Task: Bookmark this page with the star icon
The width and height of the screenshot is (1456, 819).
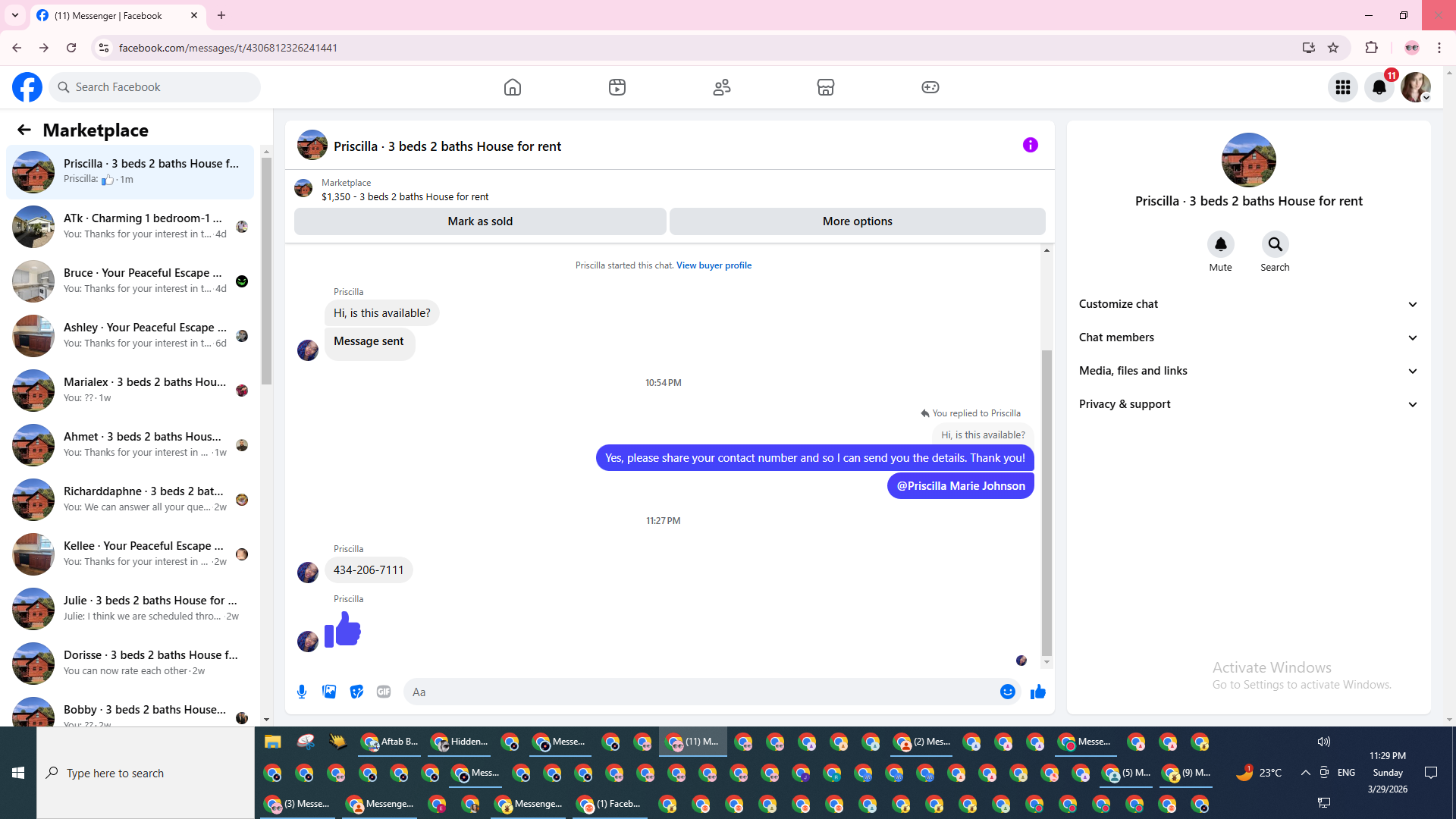Action: (1333, 48)
